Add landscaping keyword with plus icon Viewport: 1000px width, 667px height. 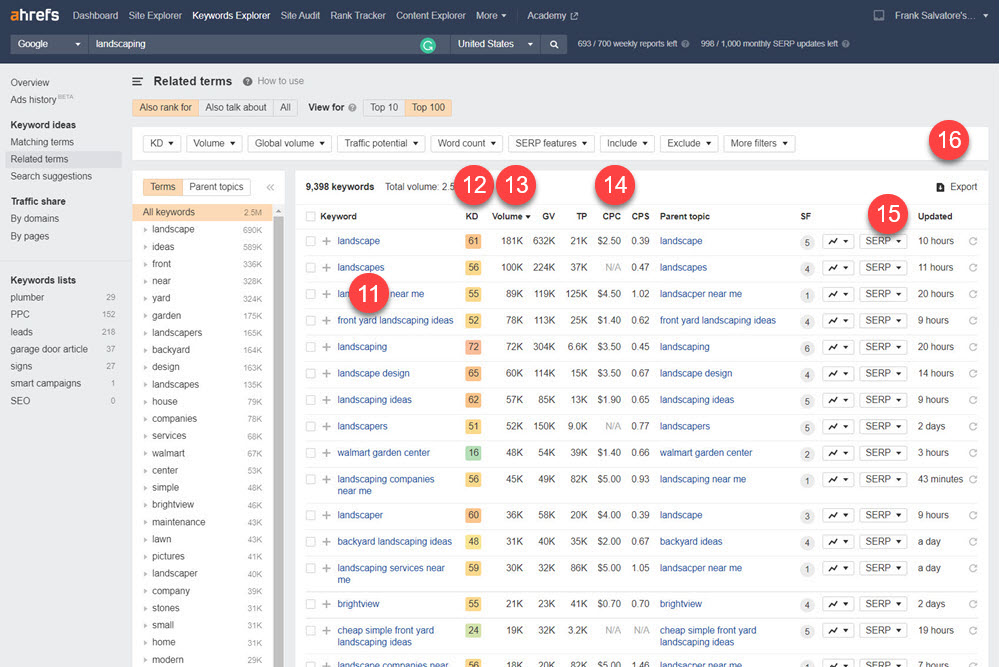pos(327,347)
